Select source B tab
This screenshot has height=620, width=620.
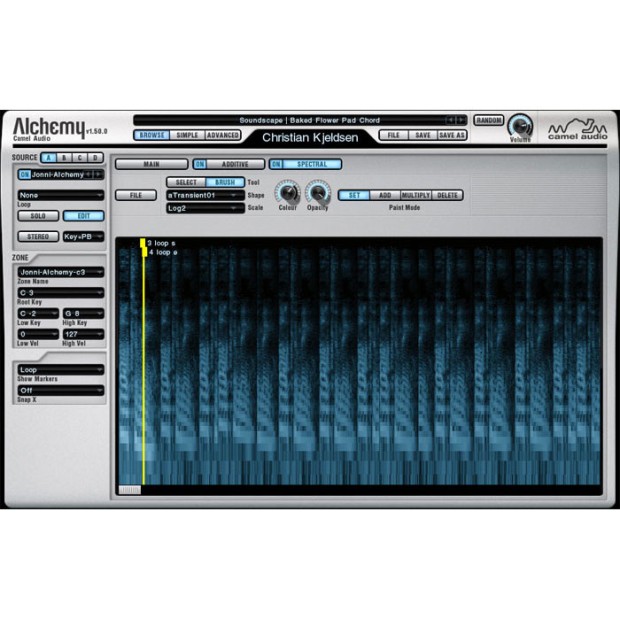click(64, 158)
